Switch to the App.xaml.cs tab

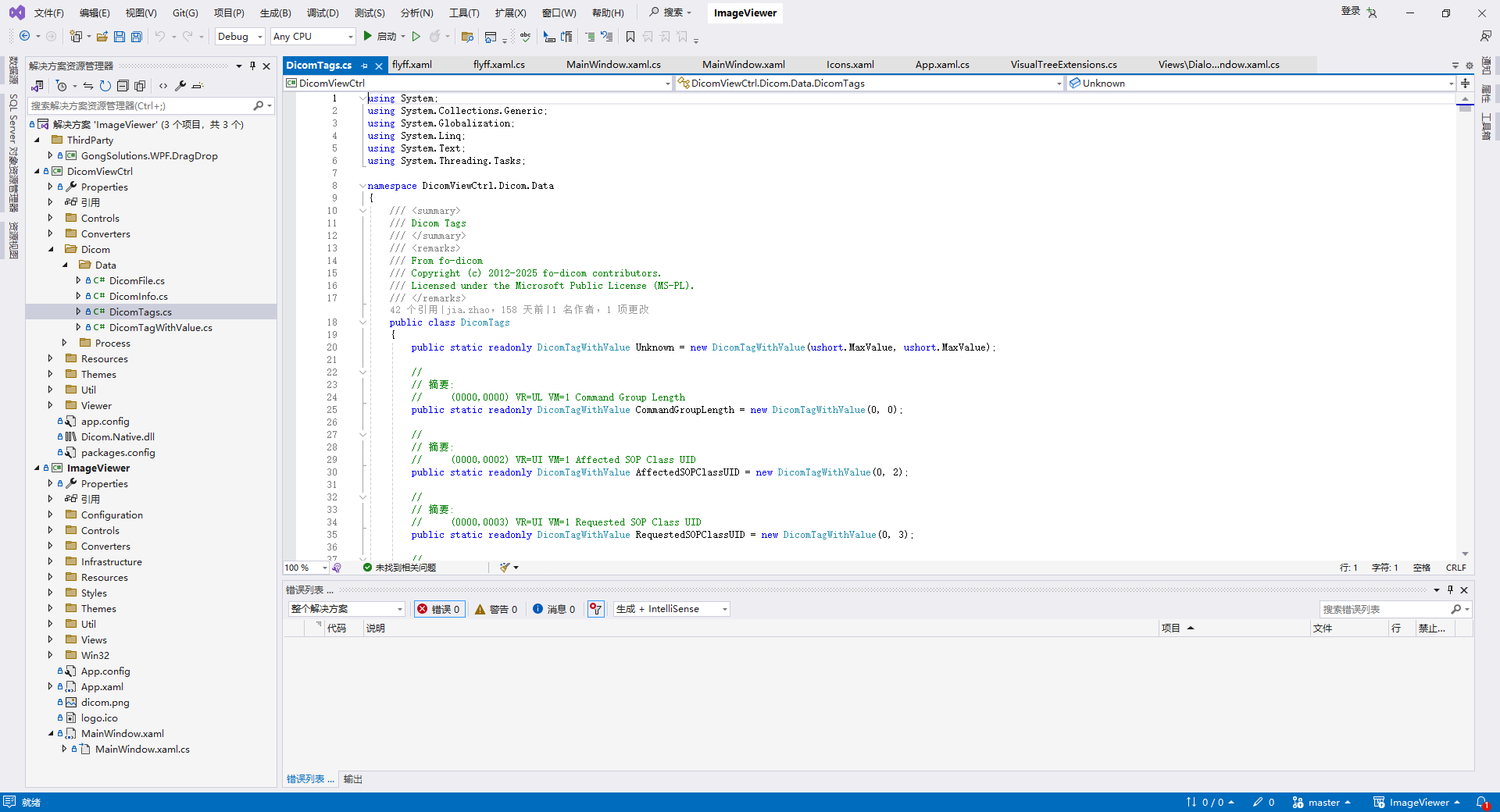pyautogui.click(x=942, y=65)
